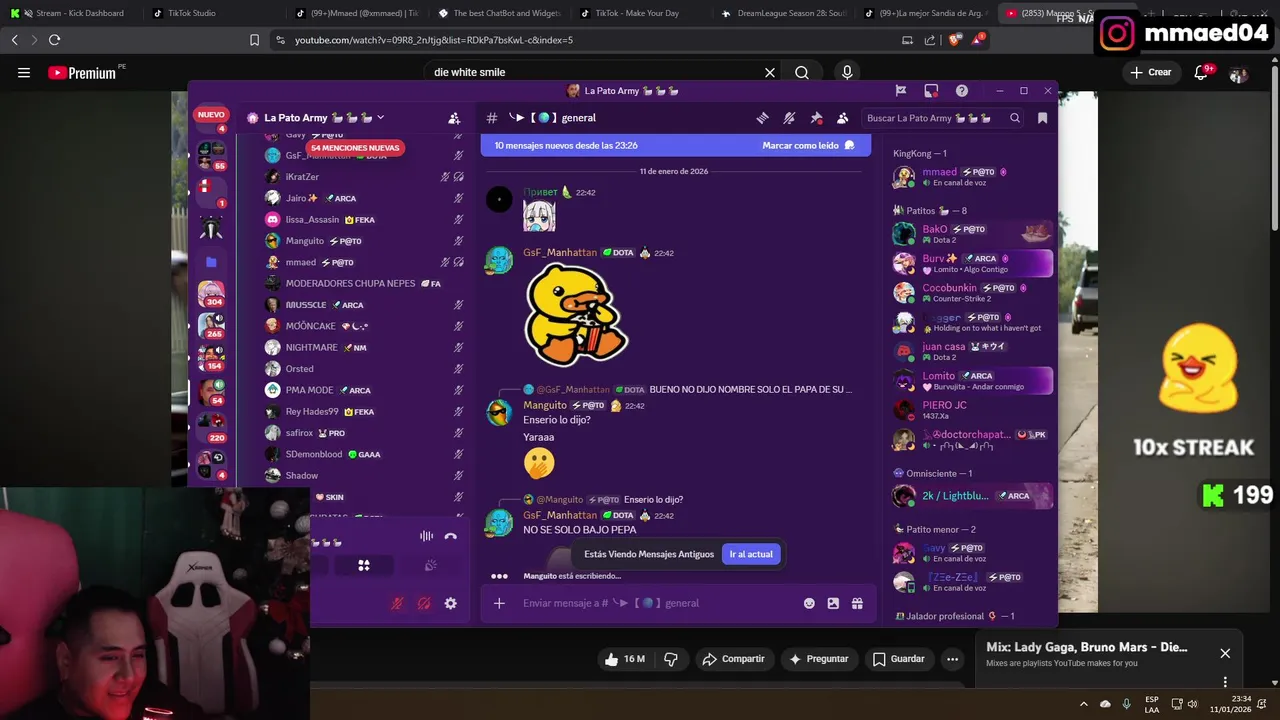This screenshot has width=1280, height=720.
Task: Invite people icon next to server name
Action: [x=454, y=118]
